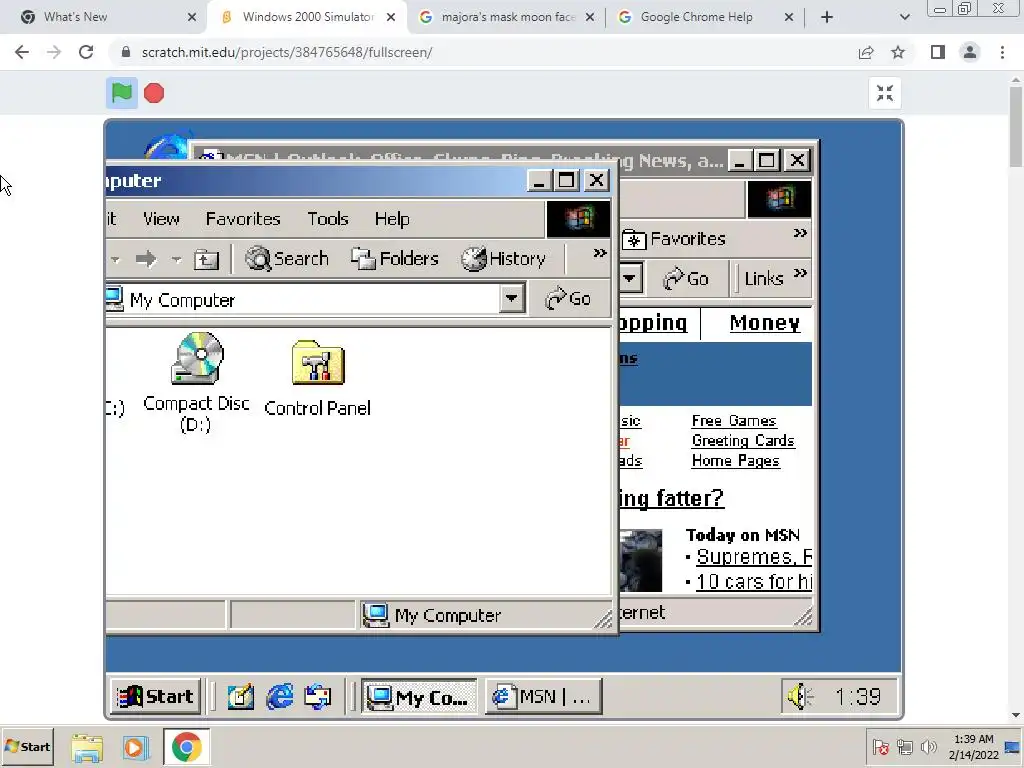
Task: Click Go button in MSN browser window
Action: (686, 279)
